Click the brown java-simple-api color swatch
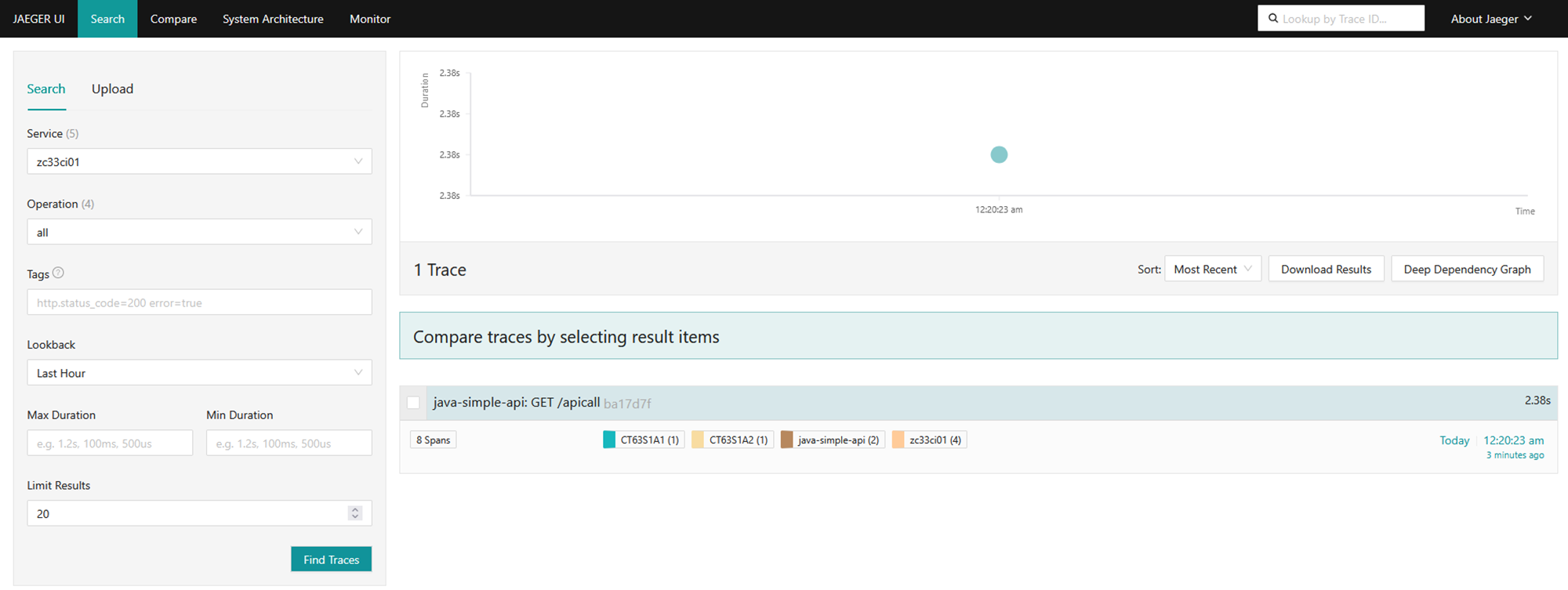The height and width of the screenshot is (590, 1568). pos(786,440)
